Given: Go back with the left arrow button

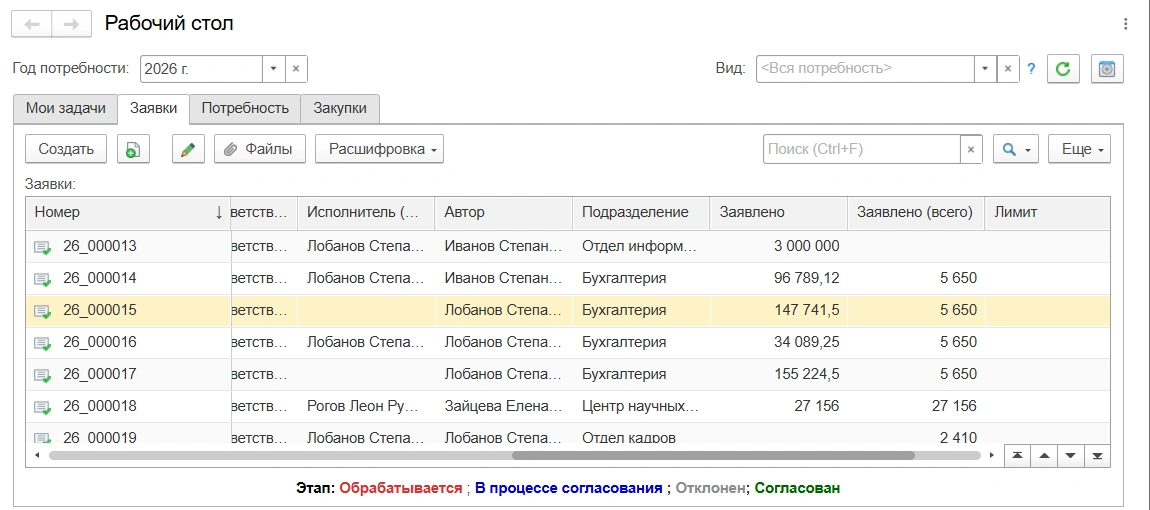Looking at the screenshot, I should [x=32, y=24].
